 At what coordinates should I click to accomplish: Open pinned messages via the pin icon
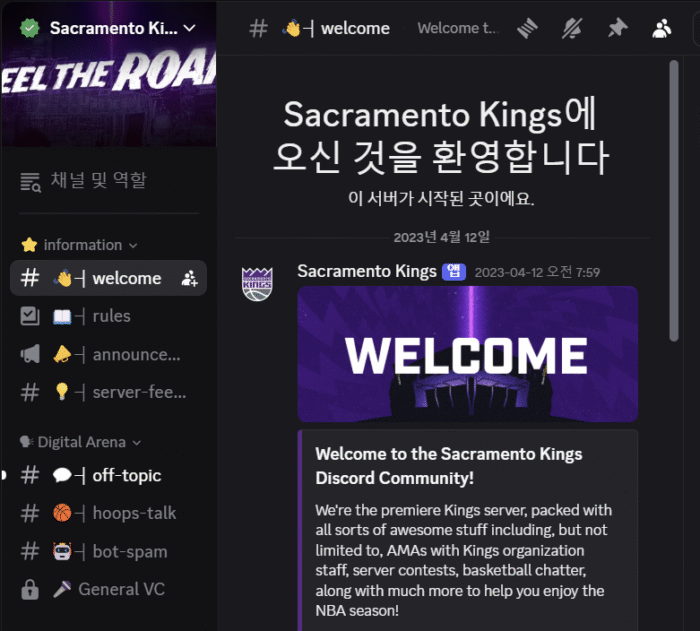pyautogui.click(x=617, y=29)
